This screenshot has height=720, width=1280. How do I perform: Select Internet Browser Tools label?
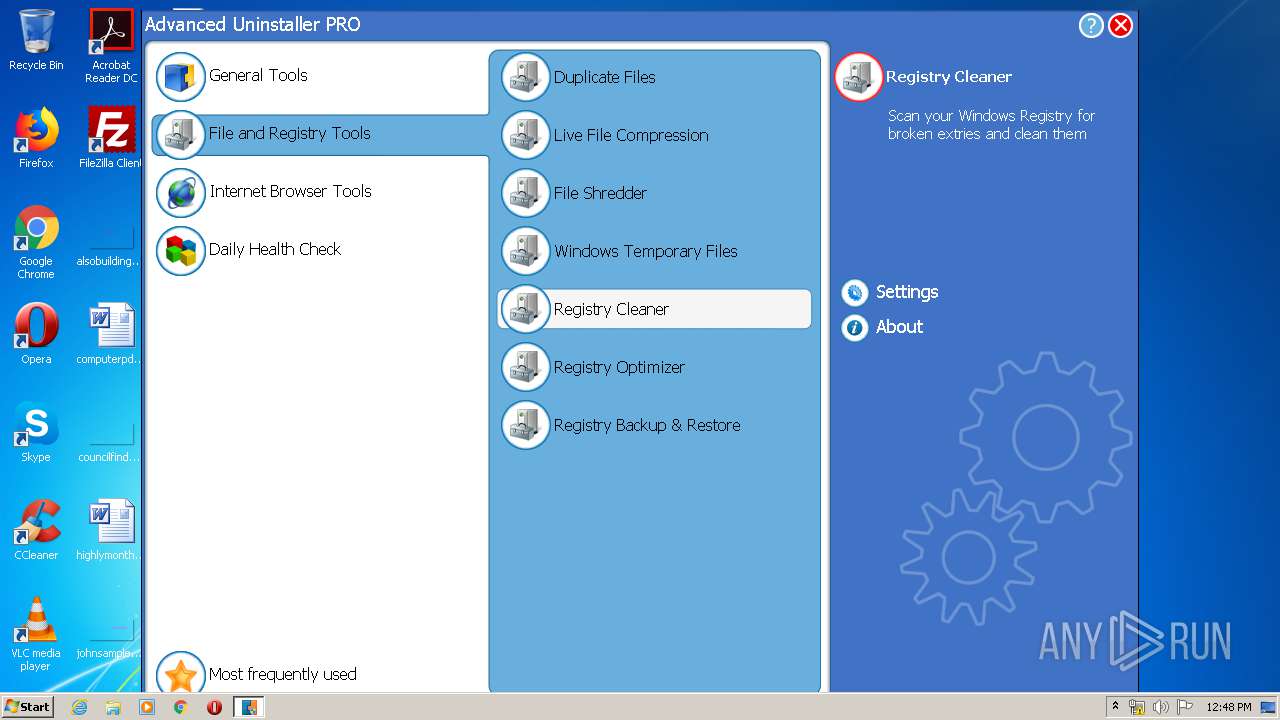290,191
